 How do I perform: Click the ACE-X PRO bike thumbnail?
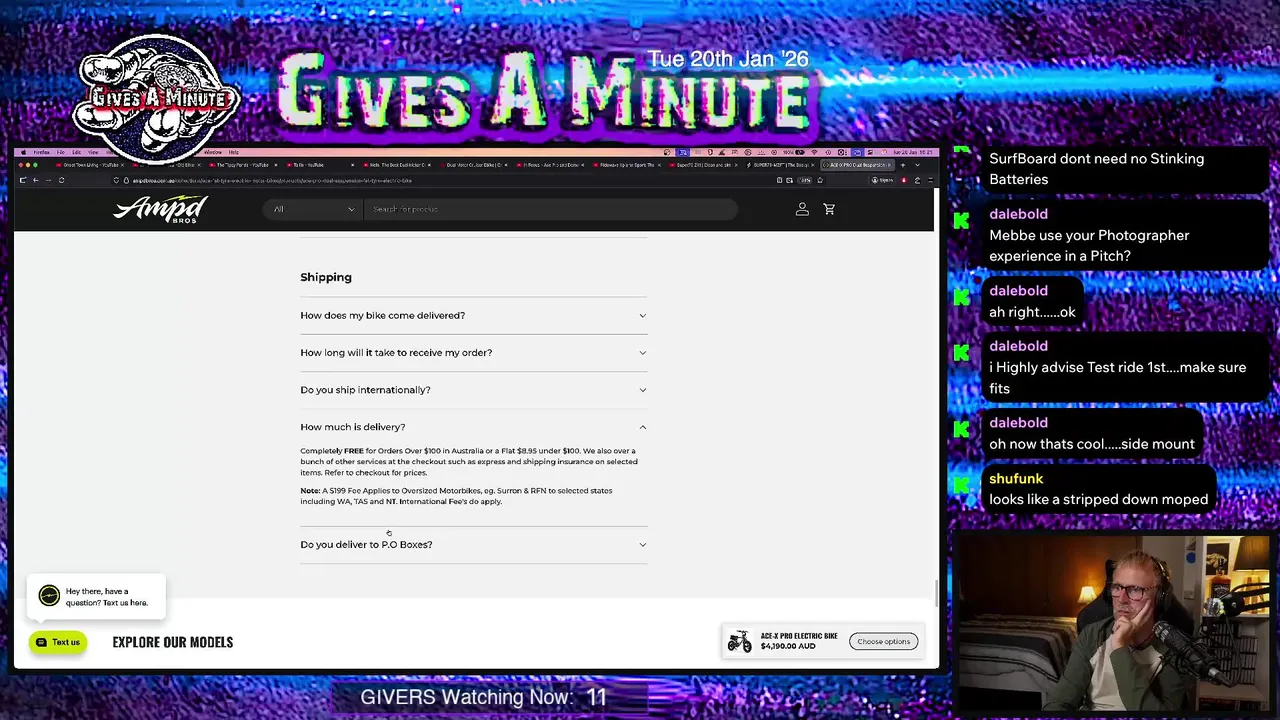740,641
